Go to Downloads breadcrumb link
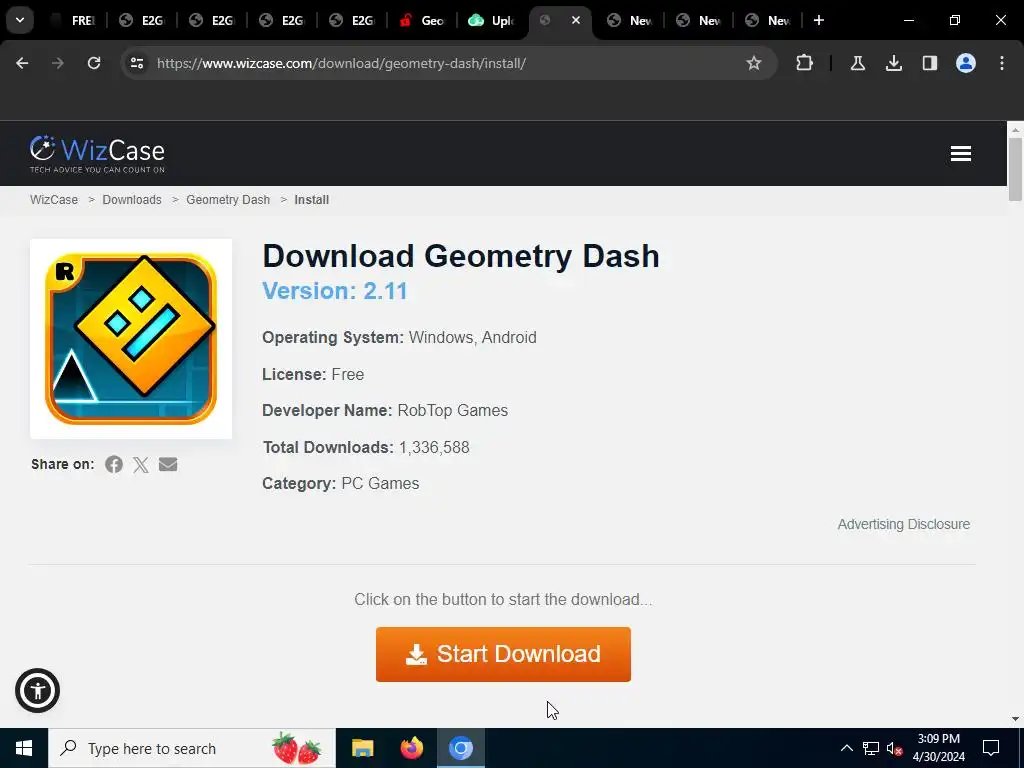 pyautogui.click(x=132, y=200)
